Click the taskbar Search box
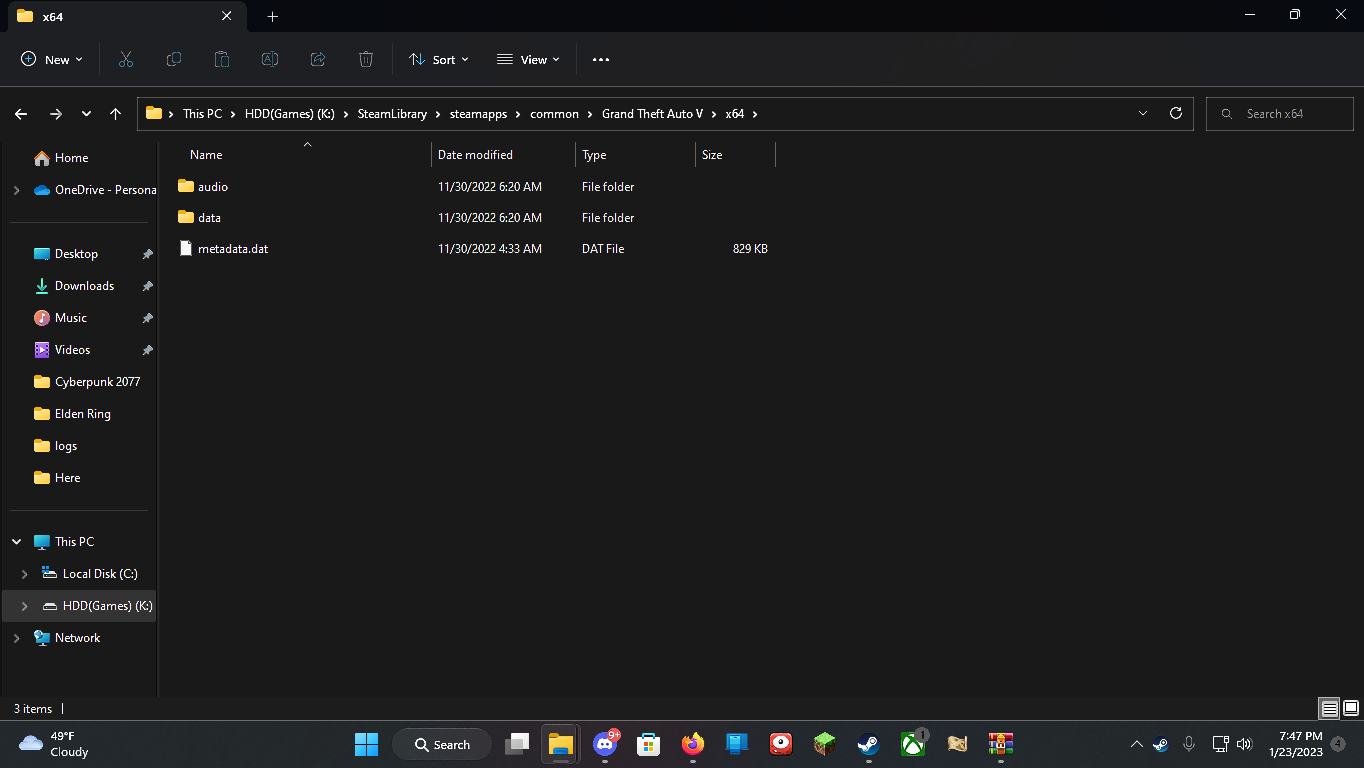 tap(442, 744)
